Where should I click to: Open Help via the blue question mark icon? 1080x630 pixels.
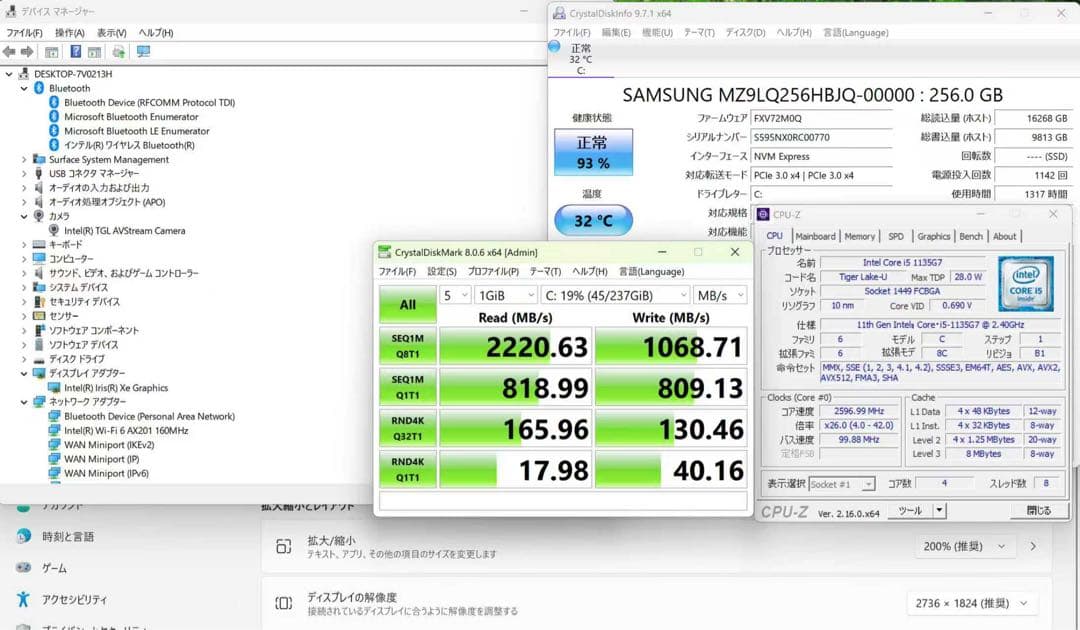point(76,51)
